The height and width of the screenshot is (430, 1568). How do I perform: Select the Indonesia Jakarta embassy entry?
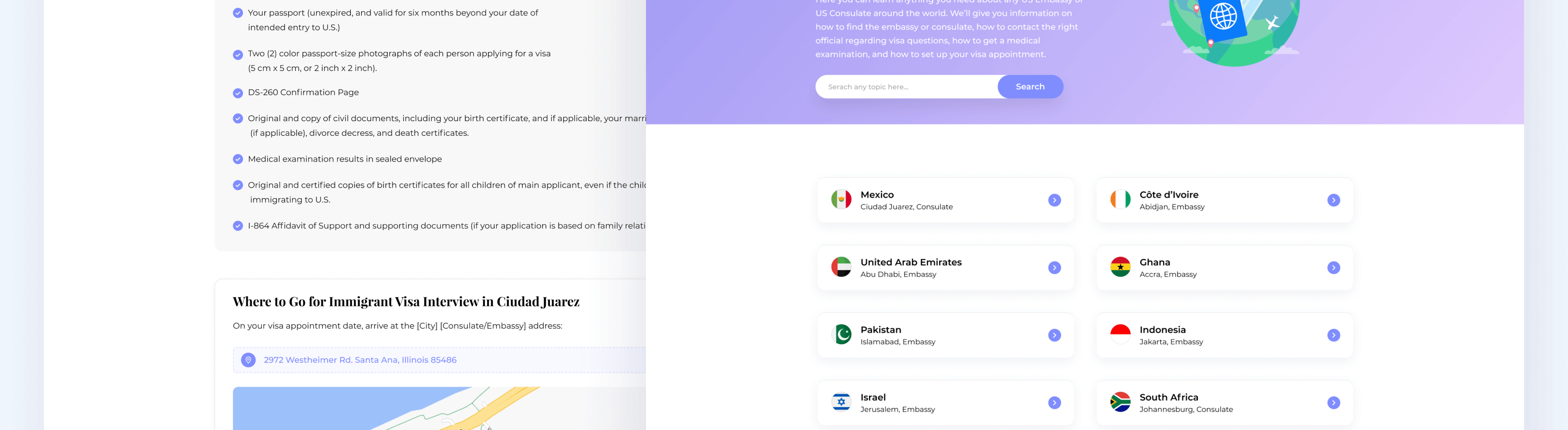coord(1224,335)
